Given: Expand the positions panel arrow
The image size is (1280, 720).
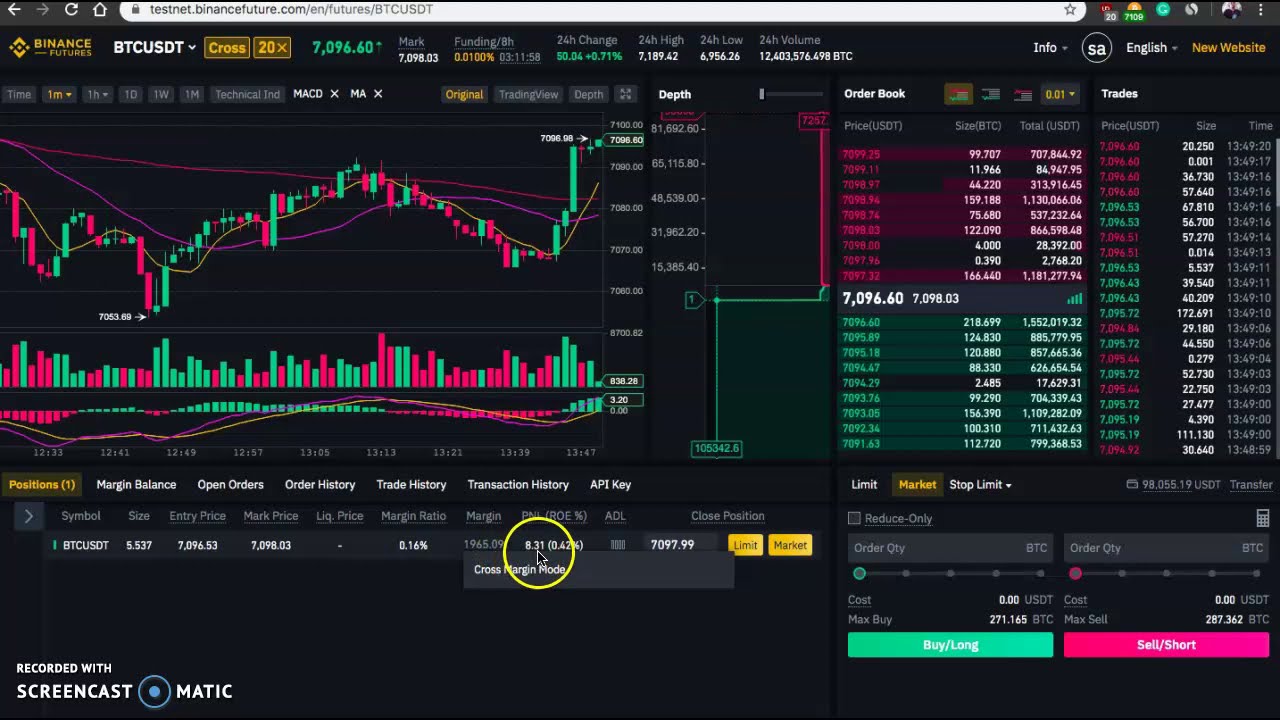Looking at the screenshot, I should click(x=28, y=516).
